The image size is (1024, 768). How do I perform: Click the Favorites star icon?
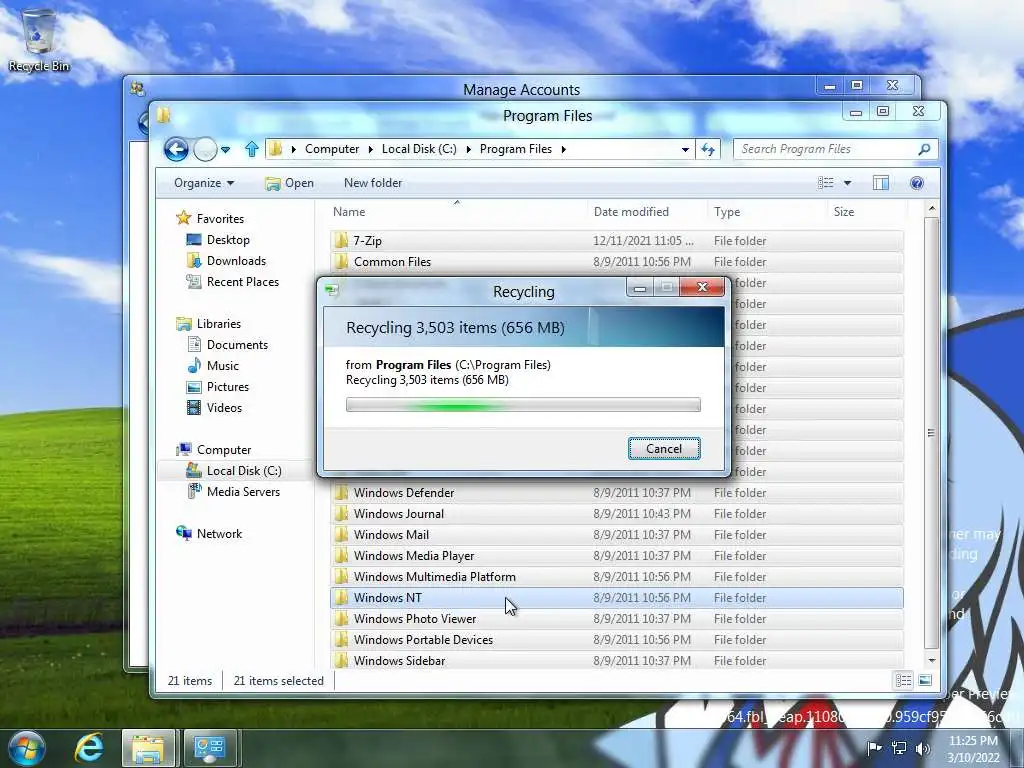[184, 218]
